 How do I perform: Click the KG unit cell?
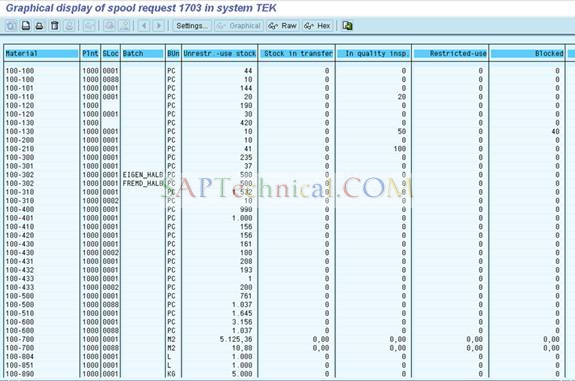click(x=171, y=374)
